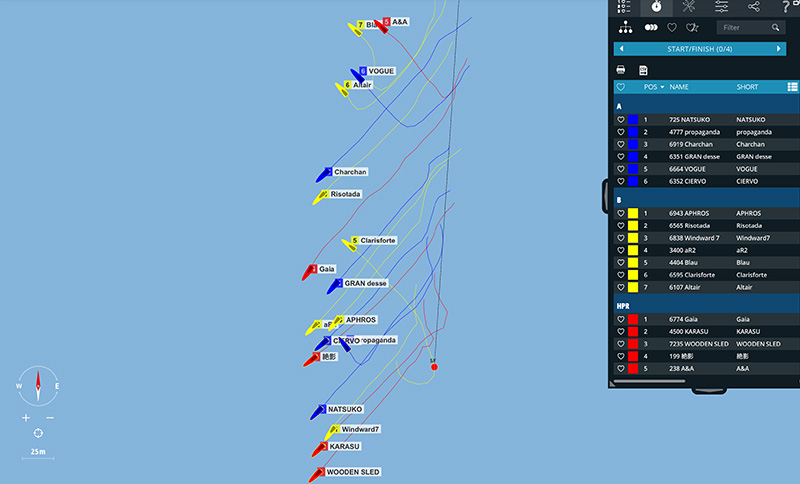The width and height of the screenshot is (800, 484).
Task: Open the share tab icon
Action: (754, 6)
